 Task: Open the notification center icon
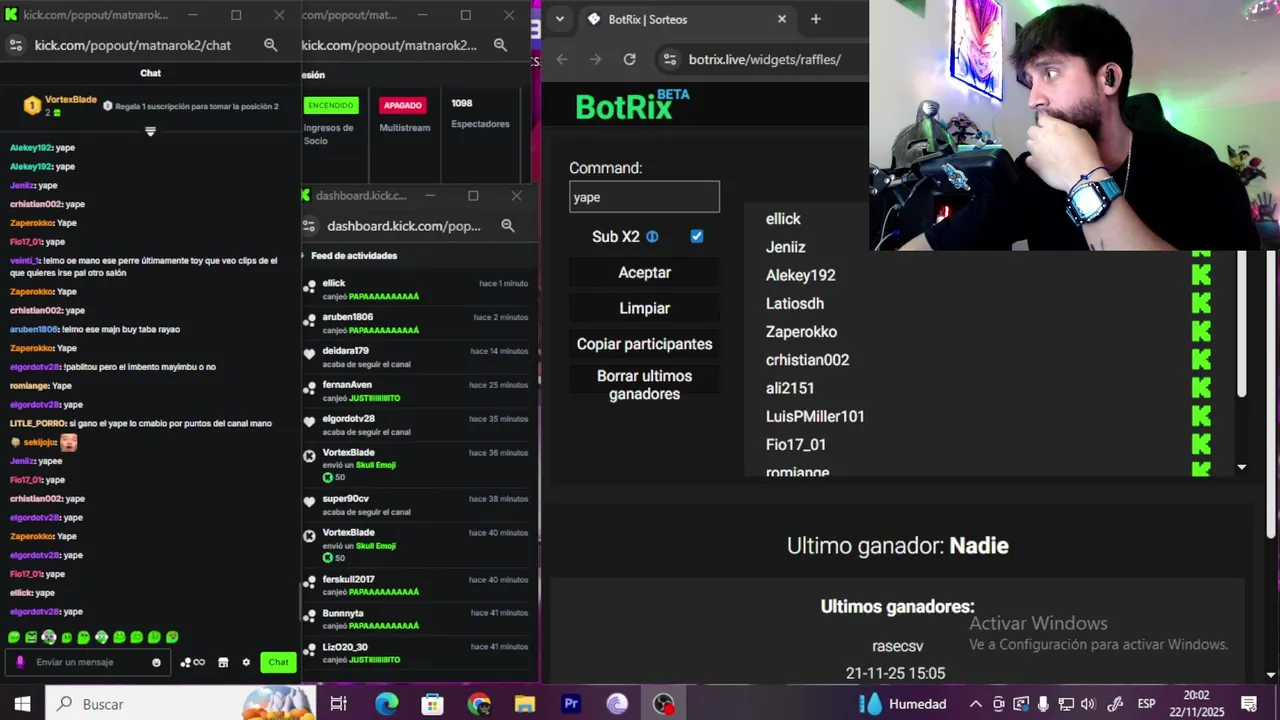click(1249, 704)
